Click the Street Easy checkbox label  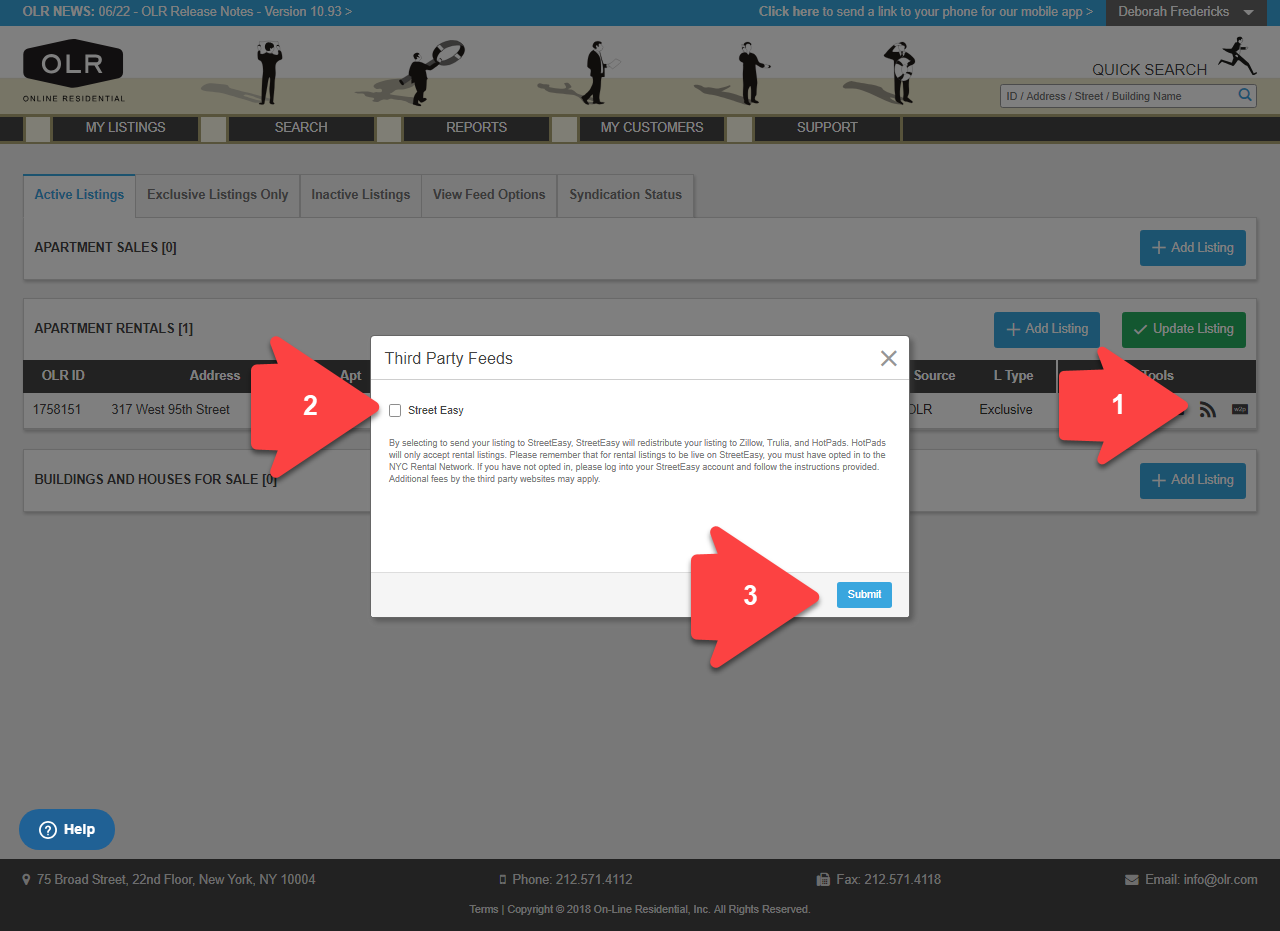(436, 410)
